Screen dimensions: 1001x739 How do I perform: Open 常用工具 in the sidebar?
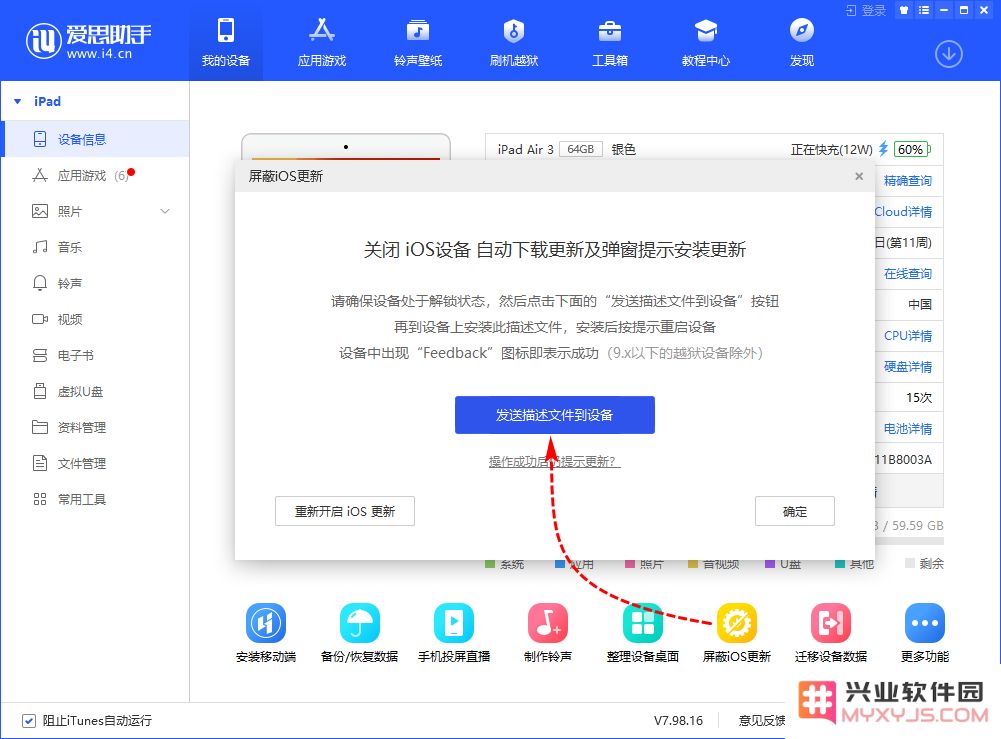96,499
